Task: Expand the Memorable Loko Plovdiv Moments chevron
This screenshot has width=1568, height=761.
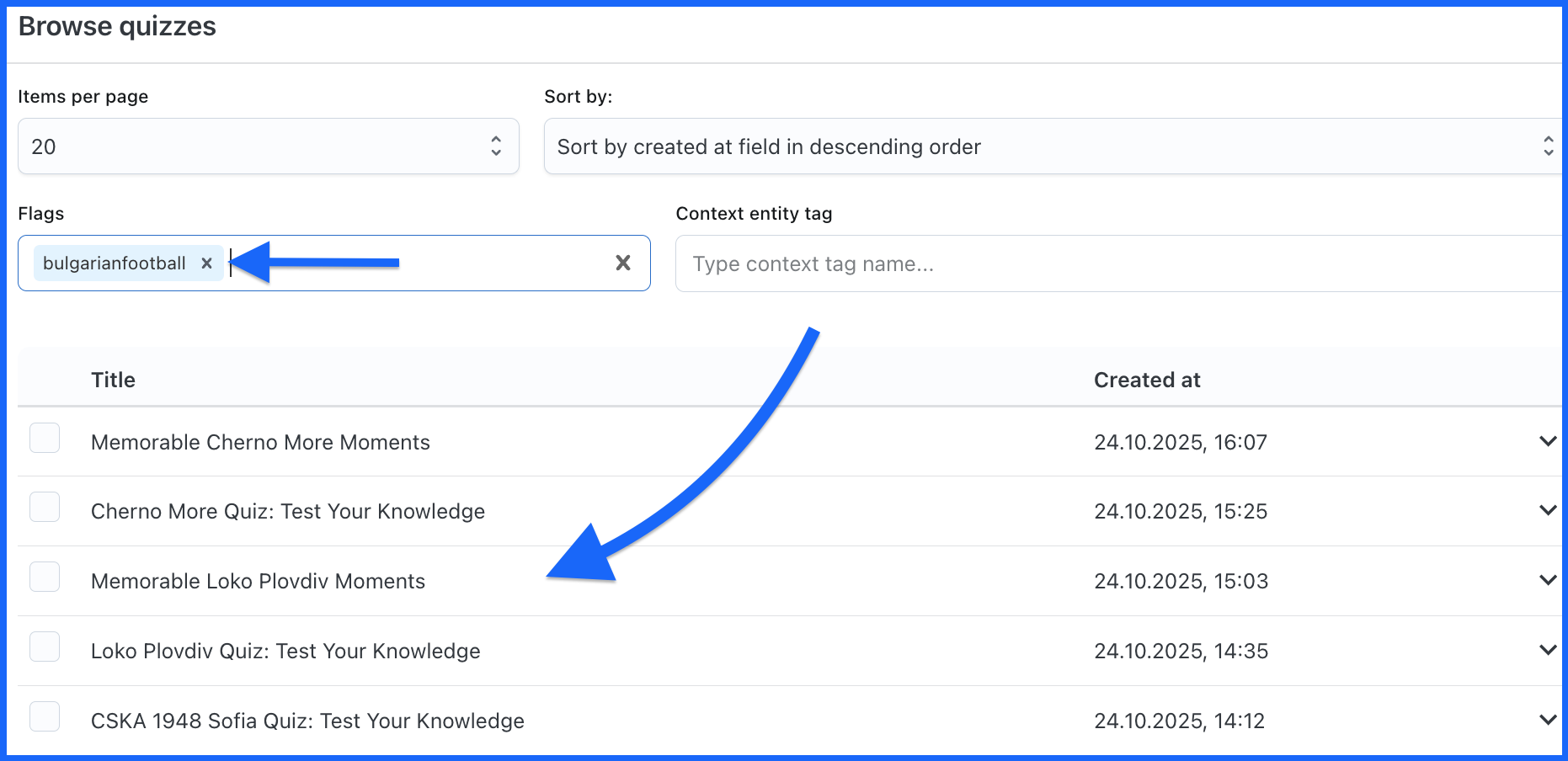Action: 1547,580
